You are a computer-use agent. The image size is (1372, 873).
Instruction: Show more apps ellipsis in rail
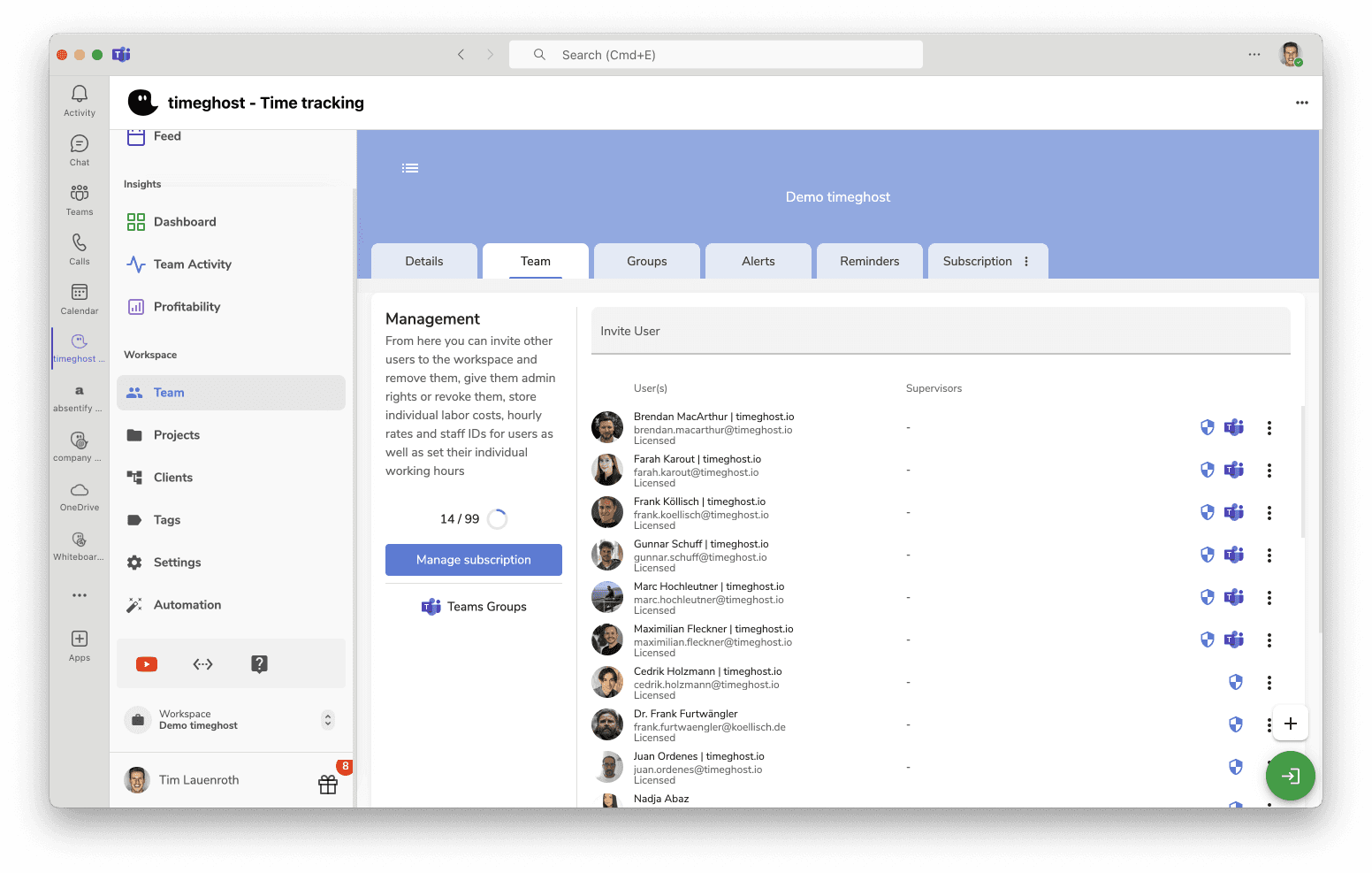click(80, 595)
